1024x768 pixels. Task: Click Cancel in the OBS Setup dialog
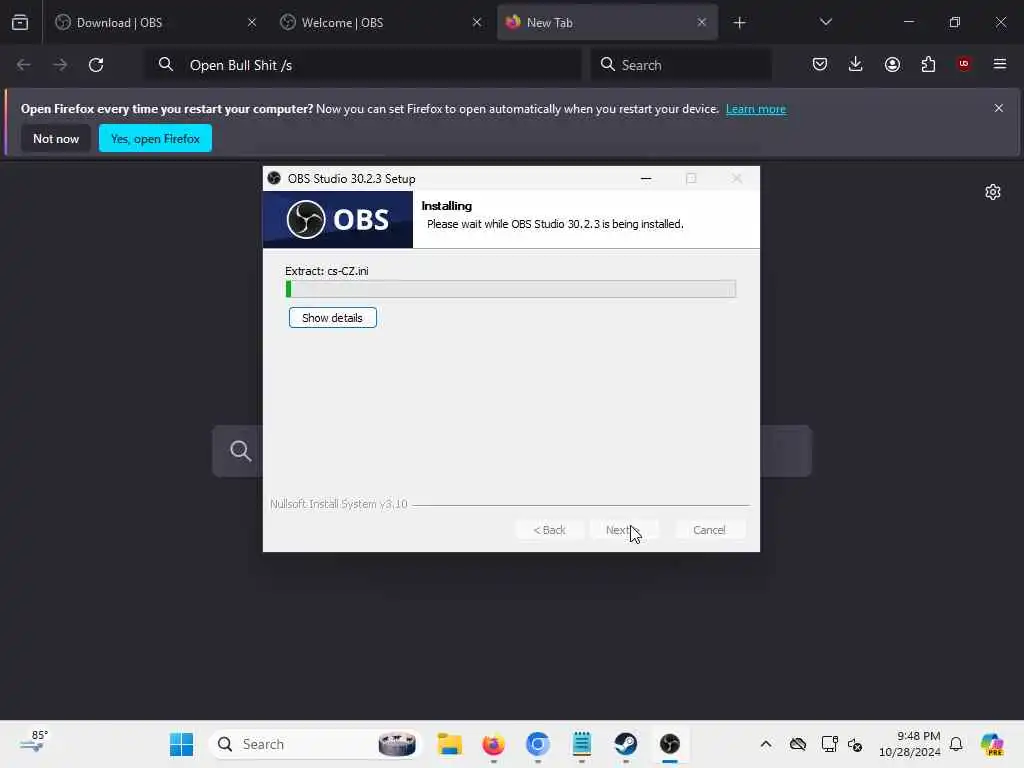tap(709, 530)
